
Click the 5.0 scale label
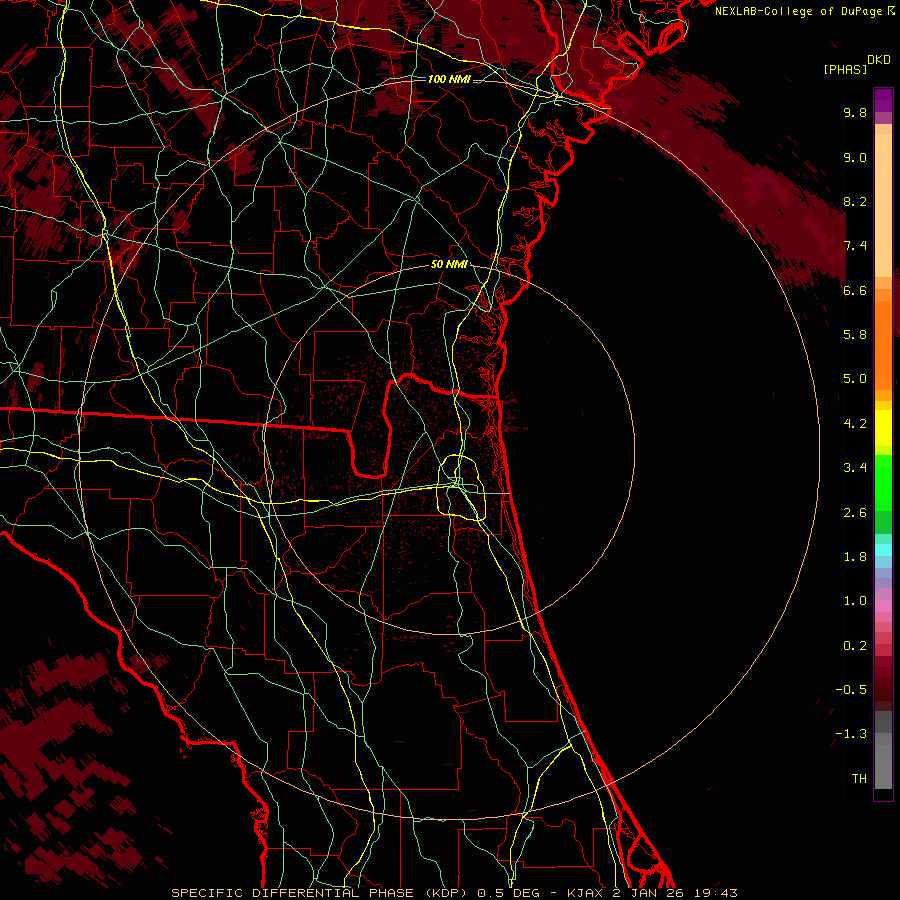click(855, 379)
